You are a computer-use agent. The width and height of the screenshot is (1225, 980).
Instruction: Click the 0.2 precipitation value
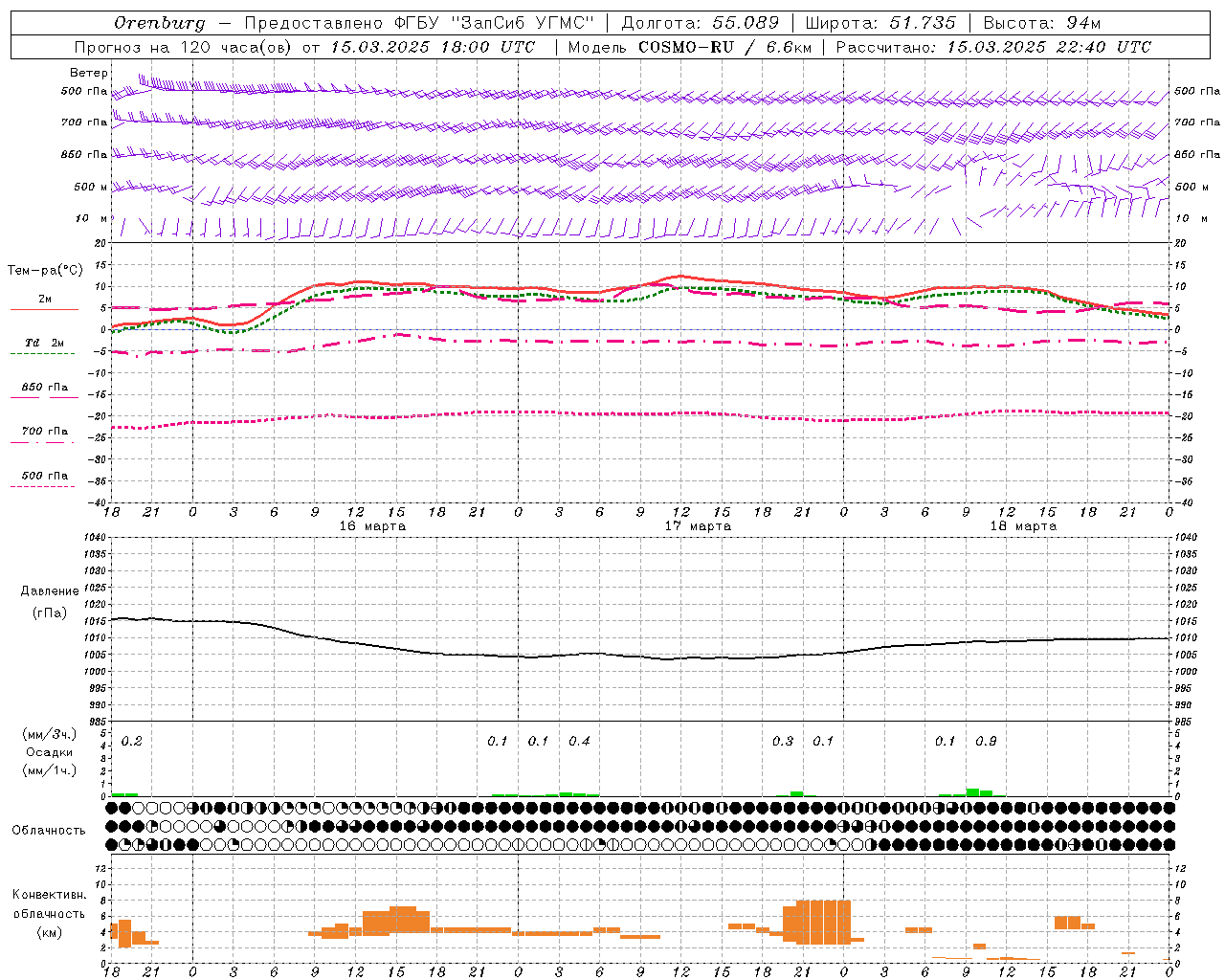132,742
